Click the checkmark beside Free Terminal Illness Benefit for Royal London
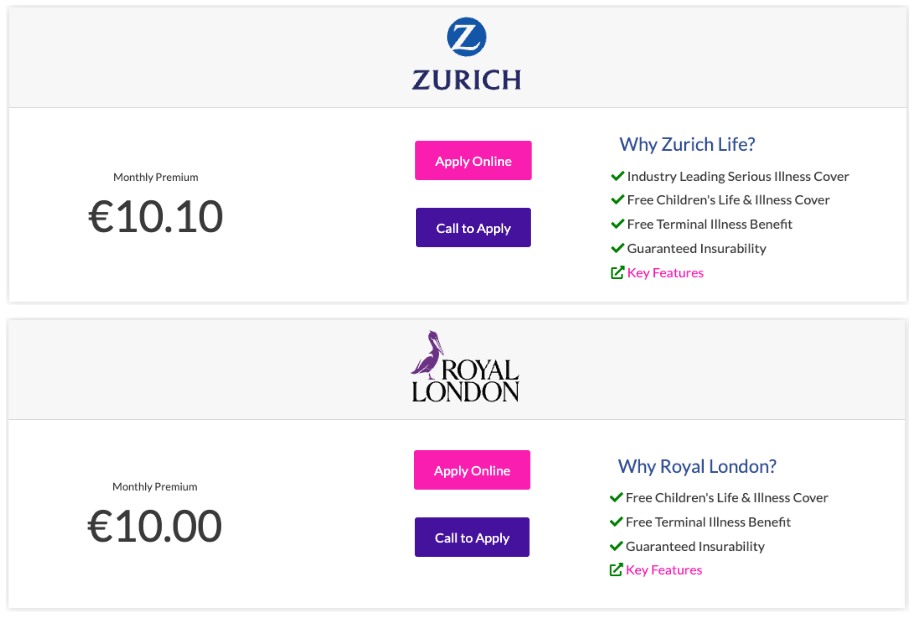Viewport: 918px width, 623px height. (616, 522)
